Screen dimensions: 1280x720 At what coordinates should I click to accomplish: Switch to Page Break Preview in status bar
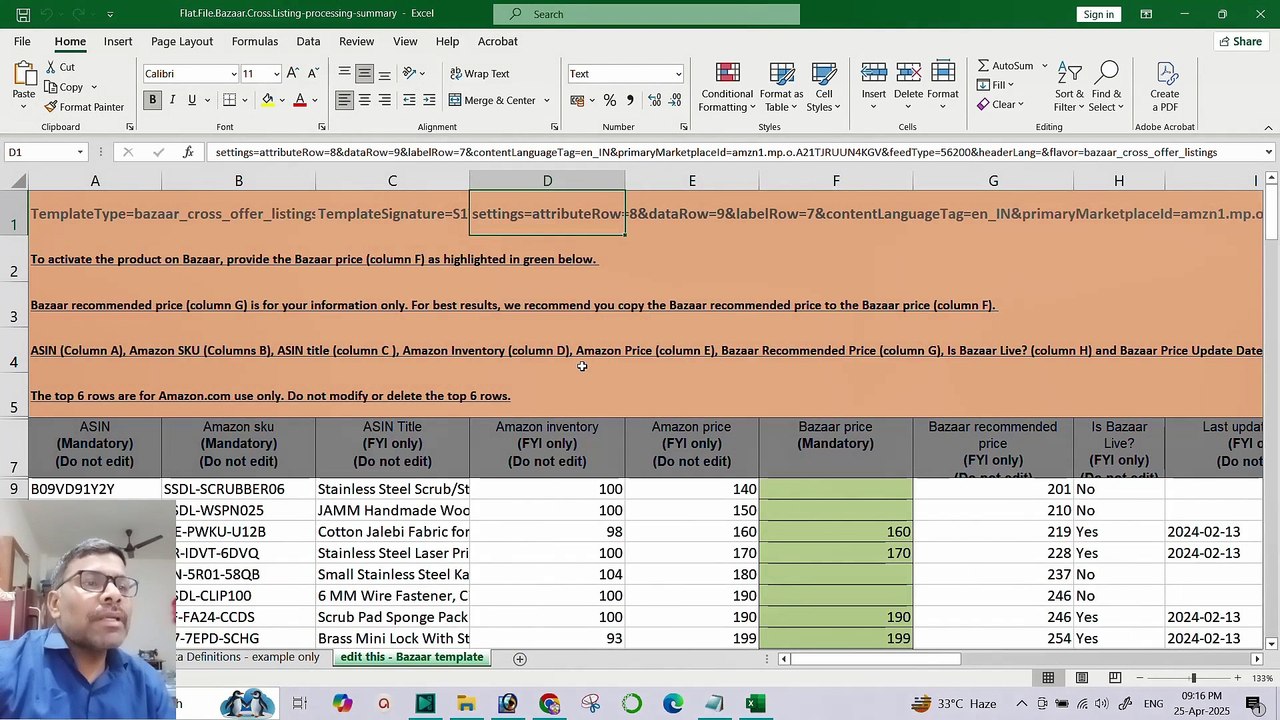click(1114, 678)
